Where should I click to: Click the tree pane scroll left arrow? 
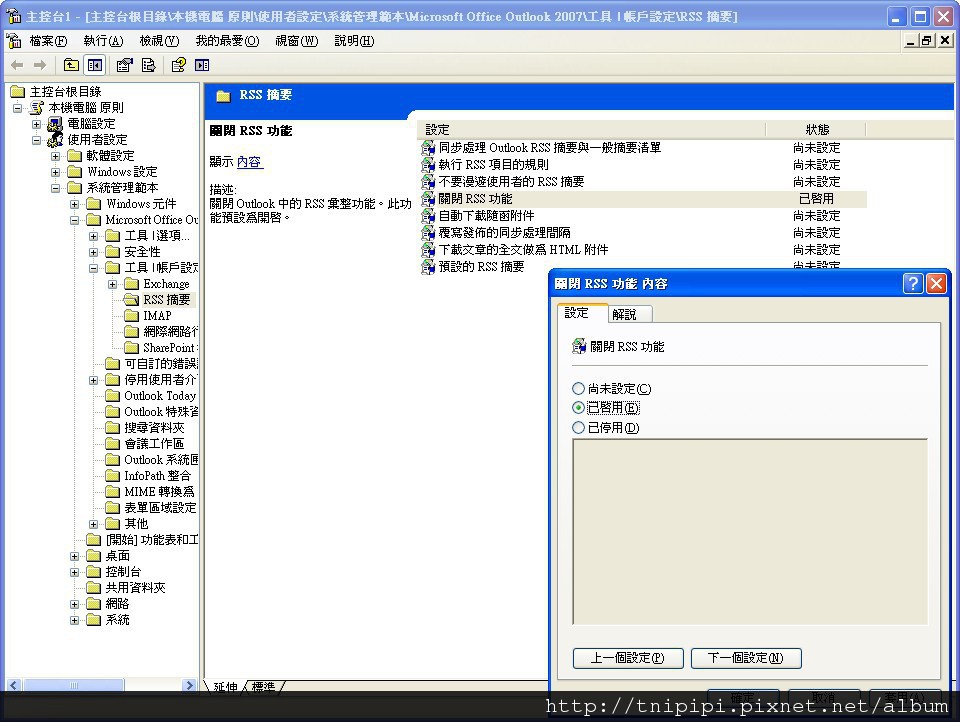tap(13, 685)
